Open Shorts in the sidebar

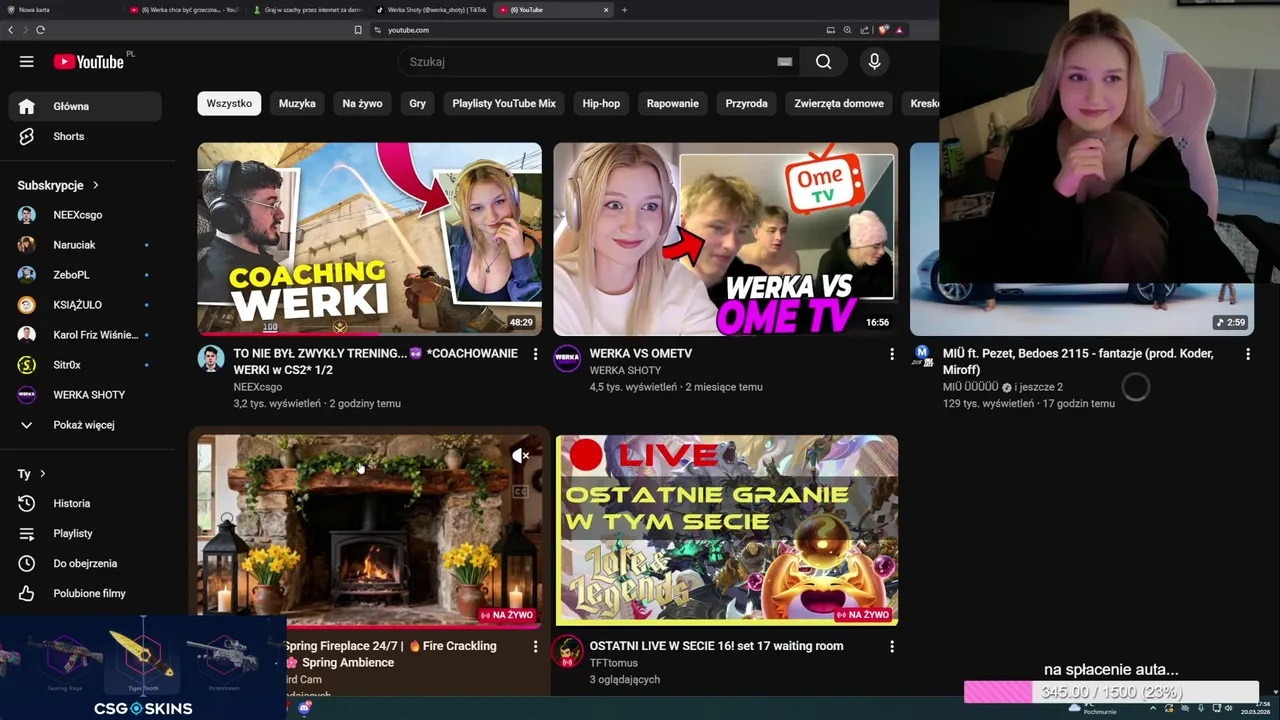click(x=85, y=136)
